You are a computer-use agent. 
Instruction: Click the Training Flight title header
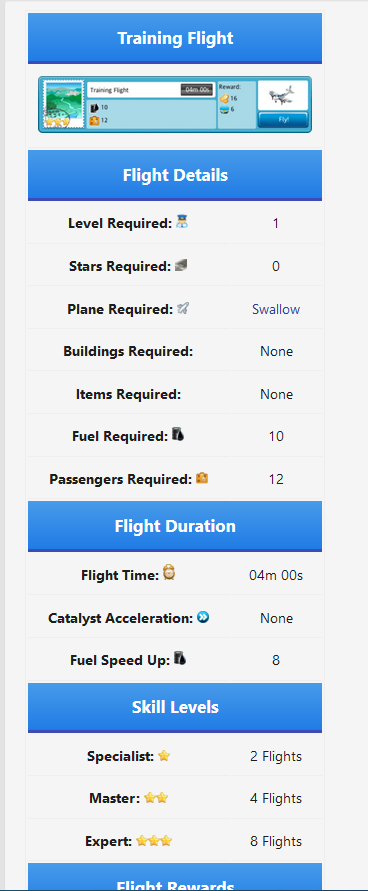[175, 39]
